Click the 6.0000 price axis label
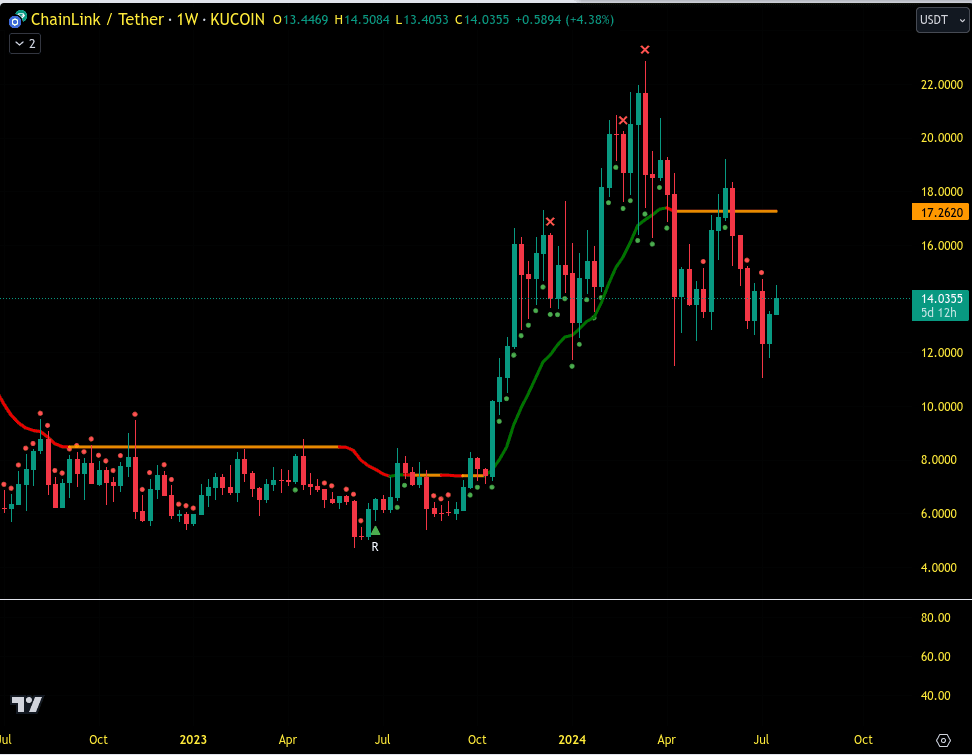 pyautogui.click(x=939, y=514)
